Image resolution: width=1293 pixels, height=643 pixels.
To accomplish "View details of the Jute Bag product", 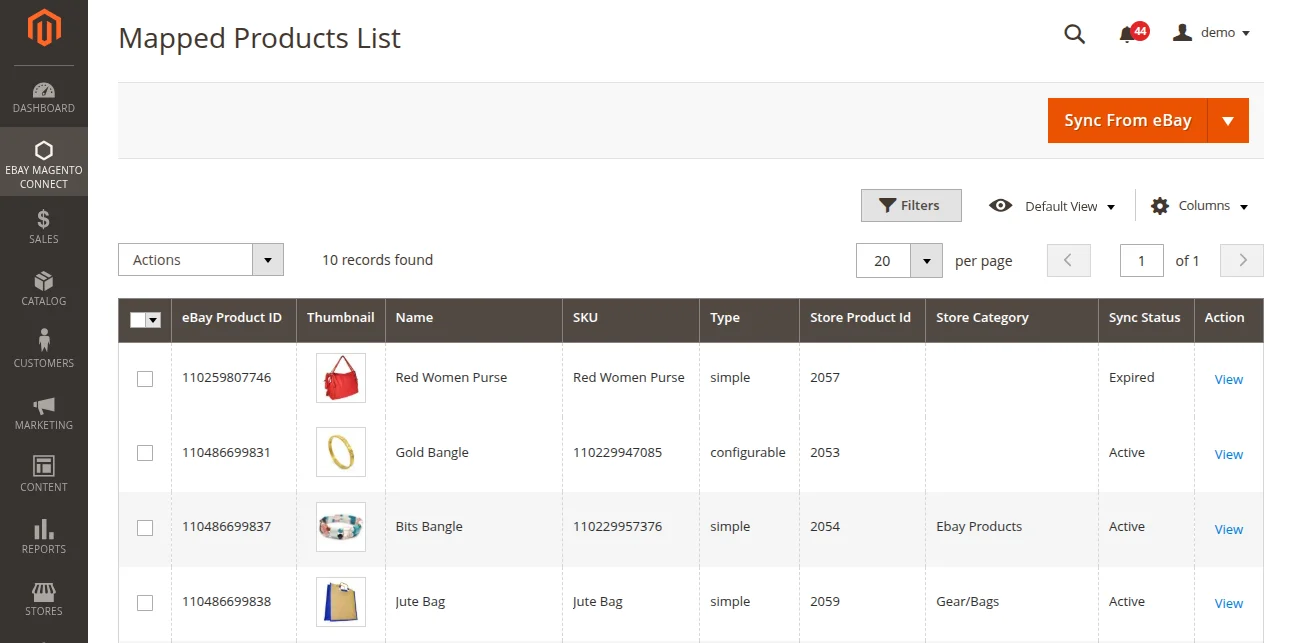I will [x=1228, y=603].
